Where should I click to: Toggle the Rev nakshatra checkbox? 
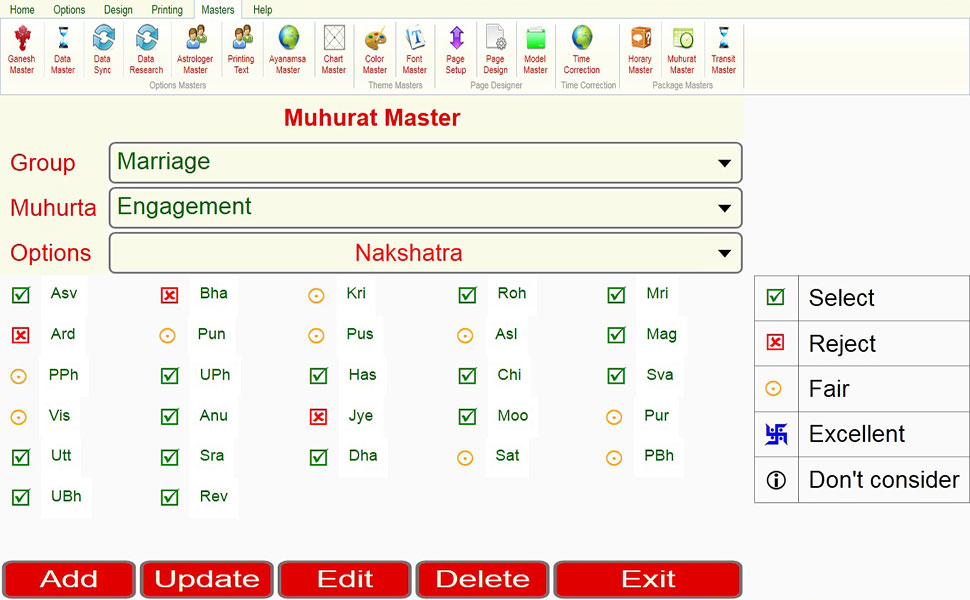coord(170,497)
